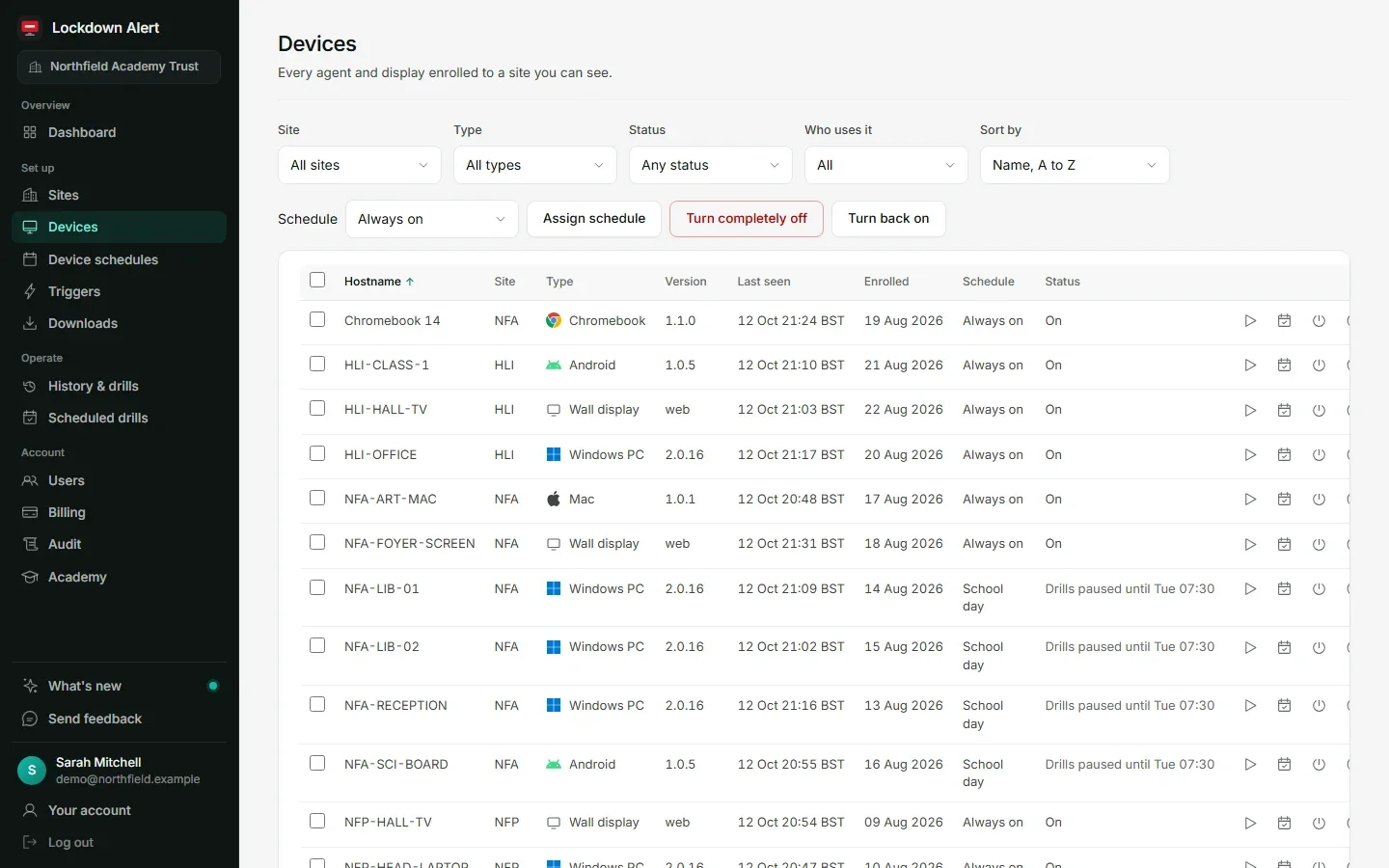Image resolution: width=1389 pixels, height=868 pixels.
Task: Open Send feedback link
Action: coord(119,719)
